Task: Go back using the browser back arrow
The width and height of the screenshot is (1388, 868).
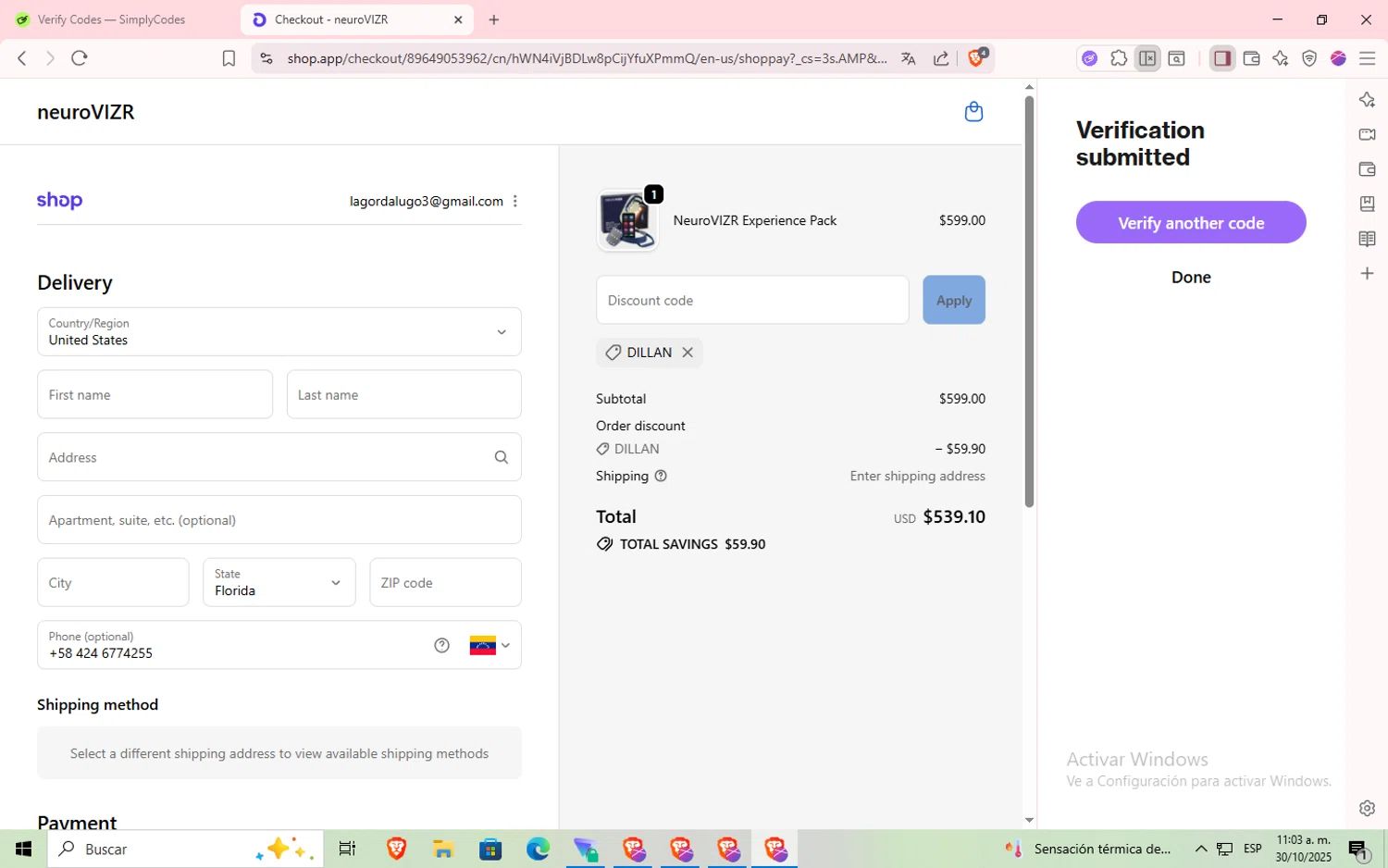Action: 22,58
